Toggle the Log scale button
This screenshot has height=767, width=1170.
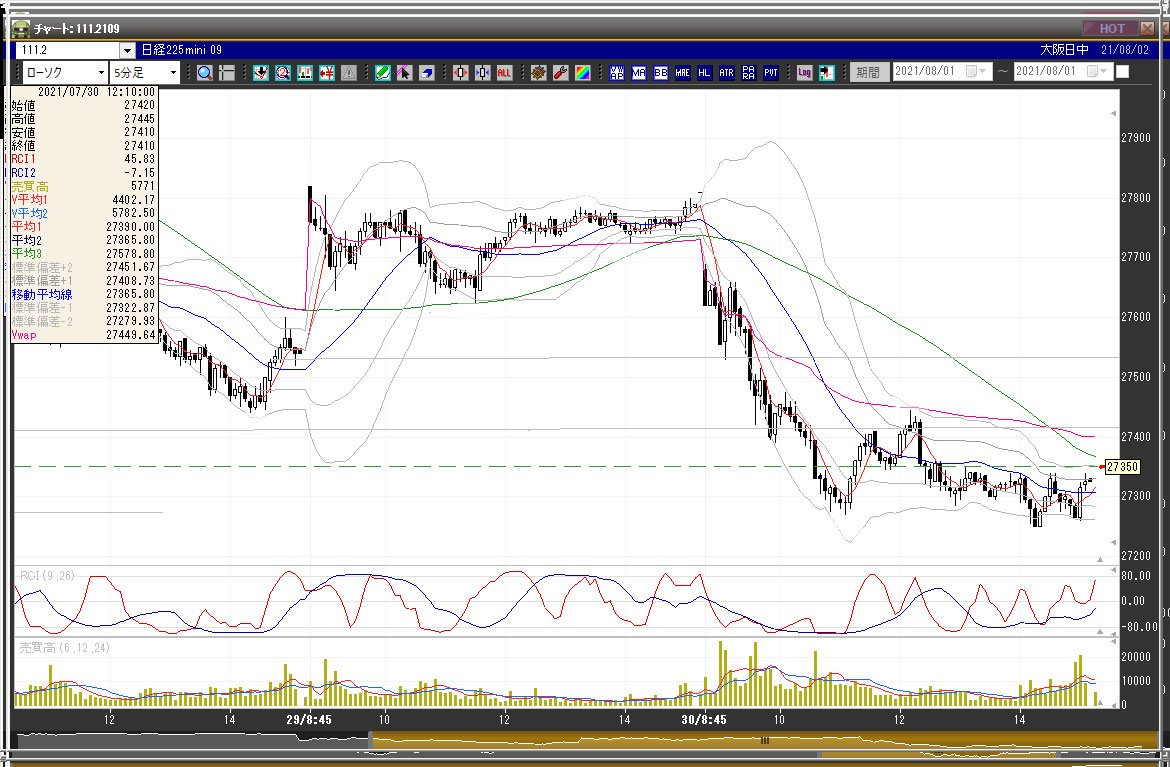click(x=804, y=72)
